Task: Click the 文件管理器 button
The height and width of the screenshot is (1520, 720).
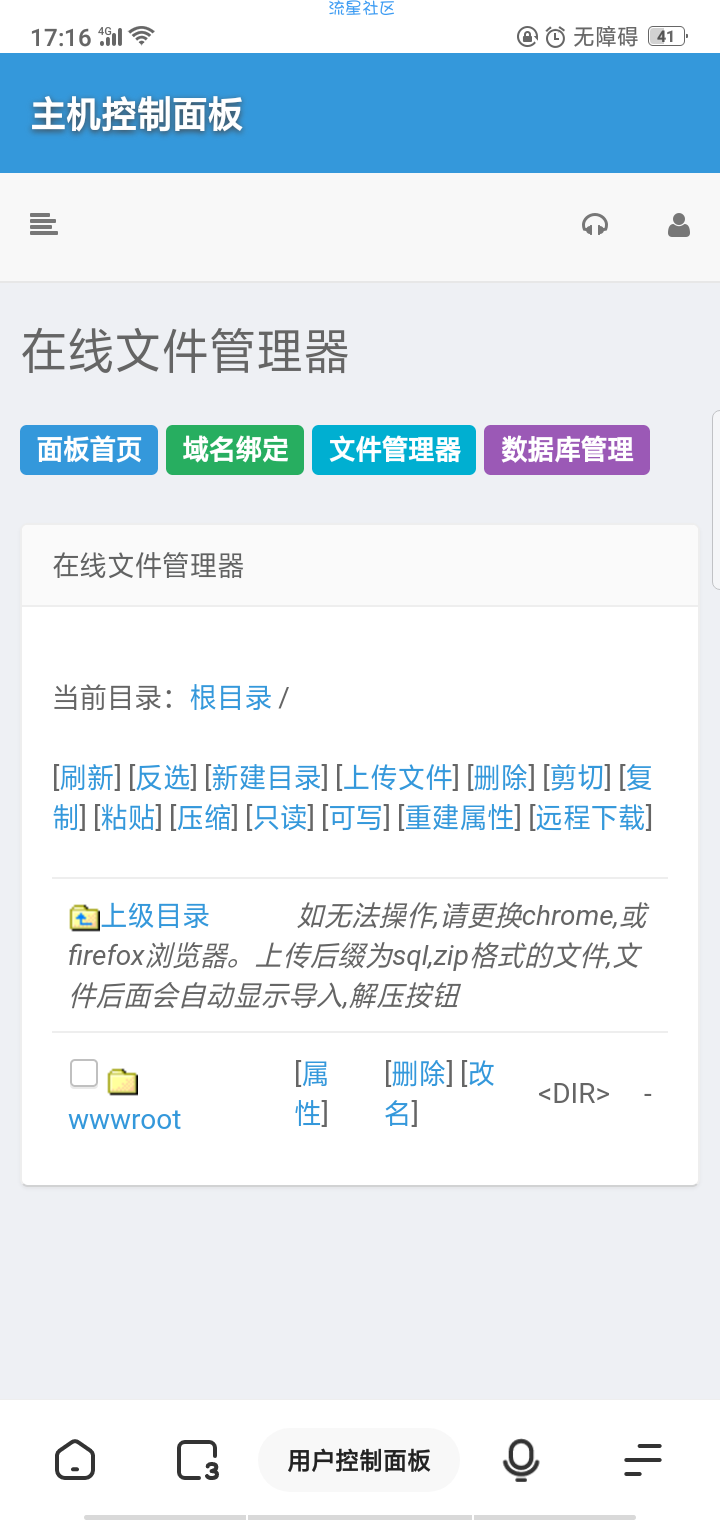Action: point(394,450)
